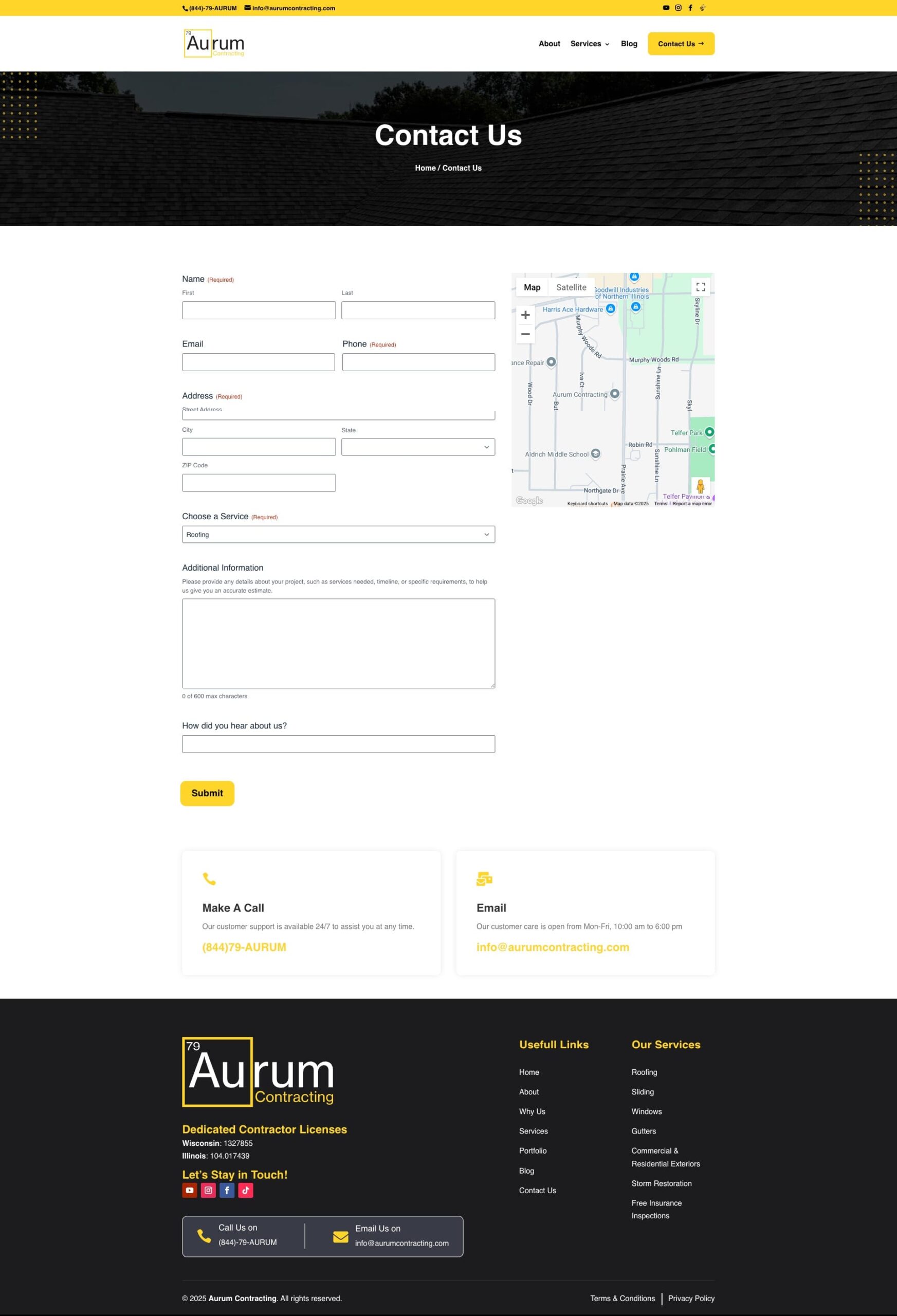Click the Google logo on map

529,501
